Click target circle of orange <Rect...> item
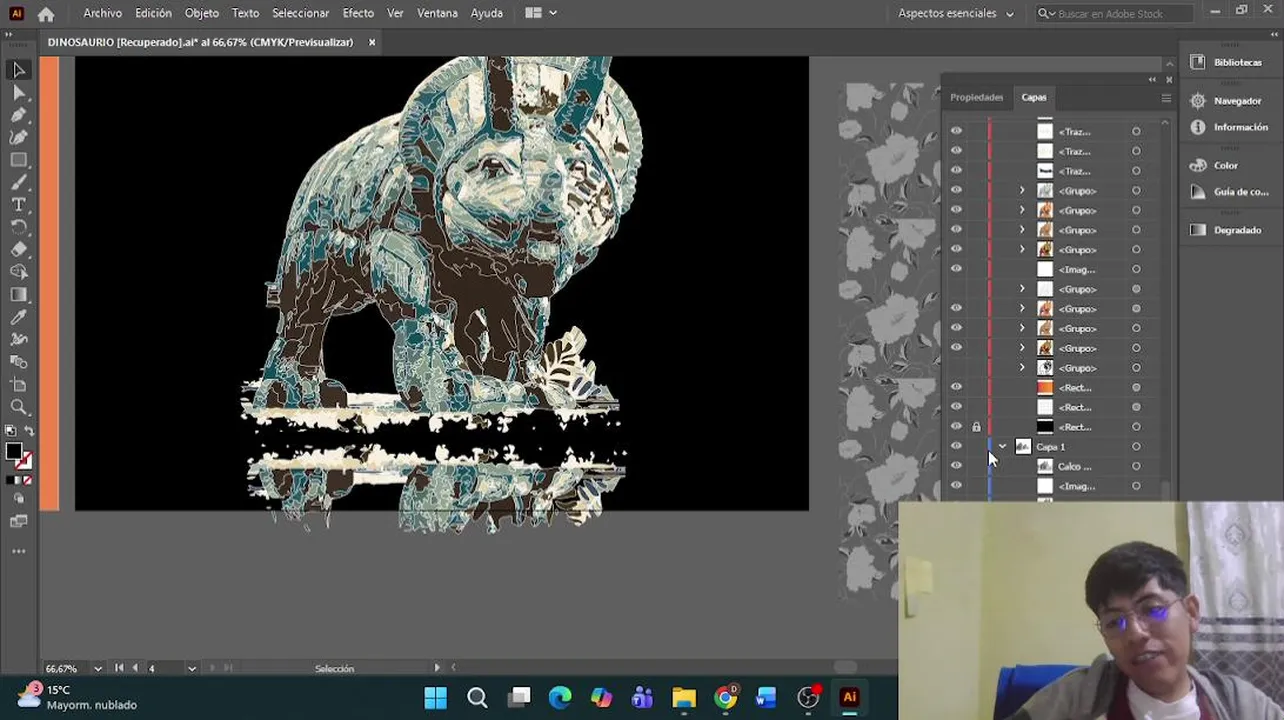The height and width of the screenshot is (720, 1284). 1136,388
